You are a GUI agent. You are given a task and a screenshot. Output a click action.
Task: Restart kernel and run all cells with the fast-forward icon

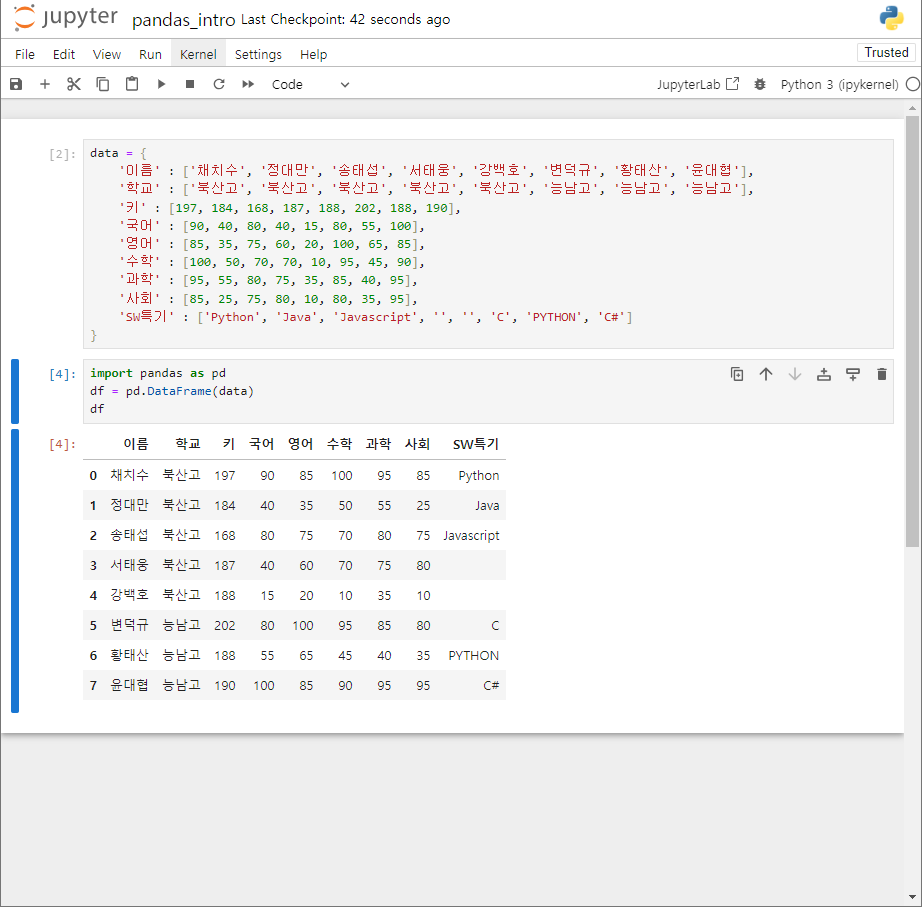point(248,84)
